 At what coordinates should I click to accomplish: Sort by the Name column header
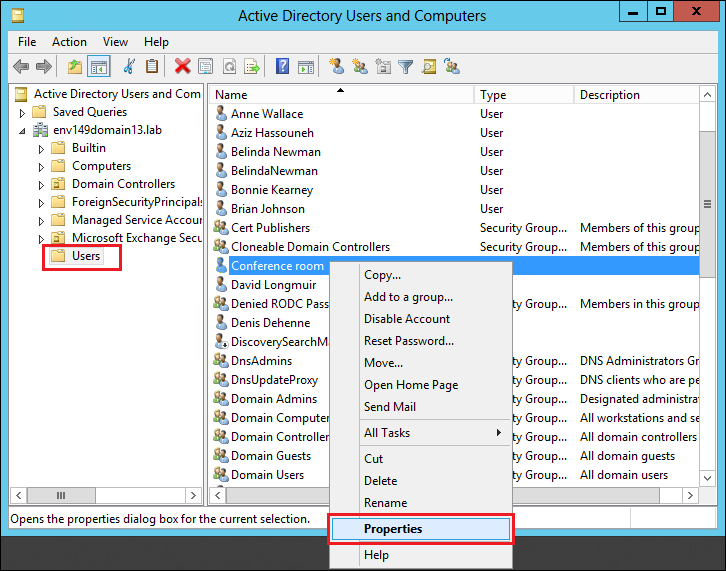click(x=342, y=94)
